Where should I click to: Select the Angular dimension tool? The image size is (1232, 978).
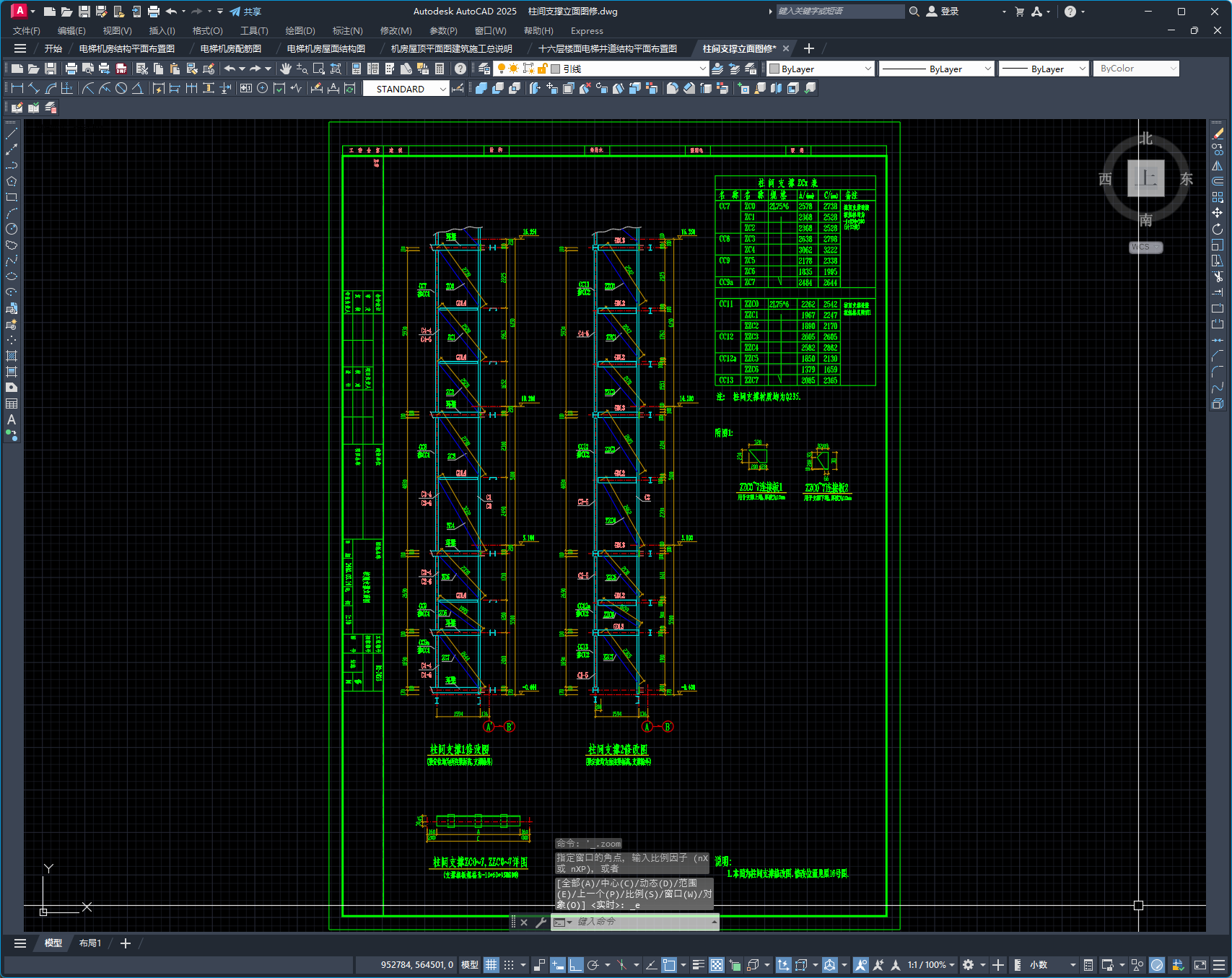coord(137,88)
